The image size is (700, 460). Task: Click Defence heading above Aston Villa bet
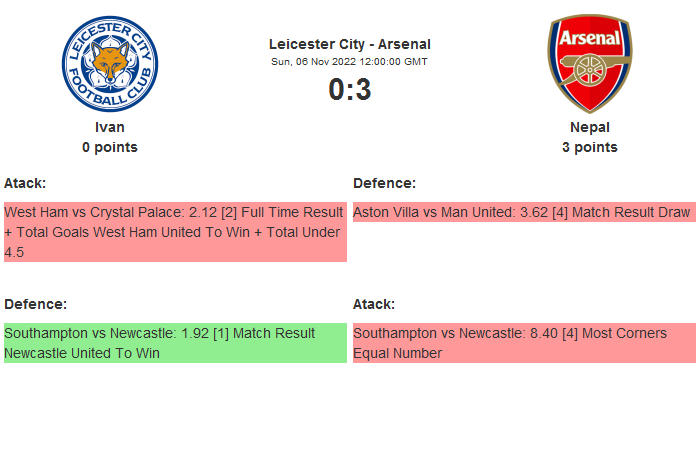384,183
